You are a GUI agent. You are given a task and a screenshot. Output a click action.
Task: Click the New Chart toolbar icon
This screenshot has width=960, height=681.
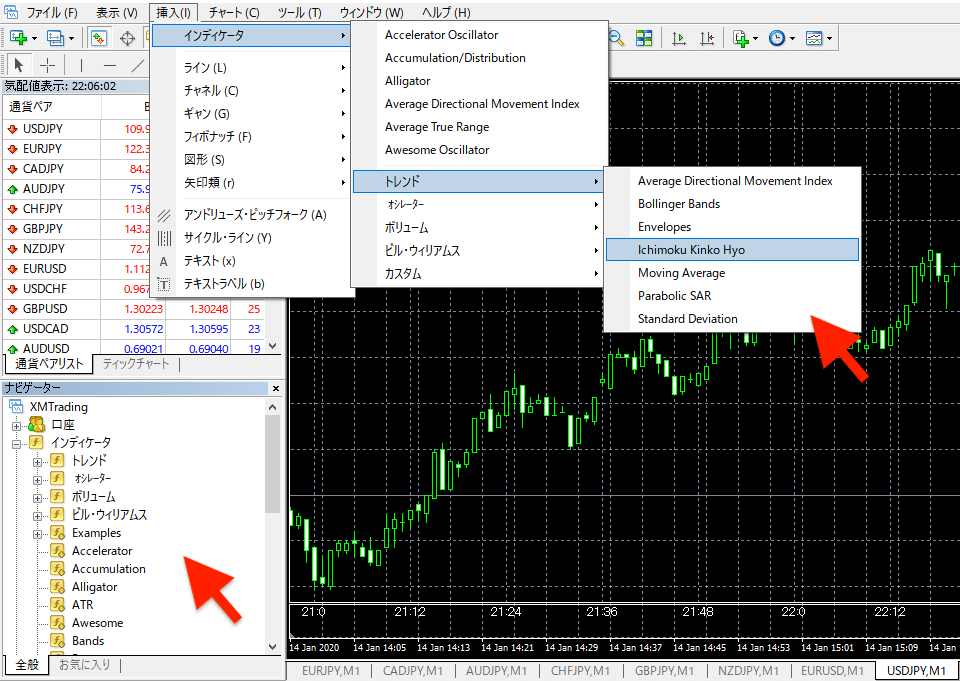(x=18, y=38)
